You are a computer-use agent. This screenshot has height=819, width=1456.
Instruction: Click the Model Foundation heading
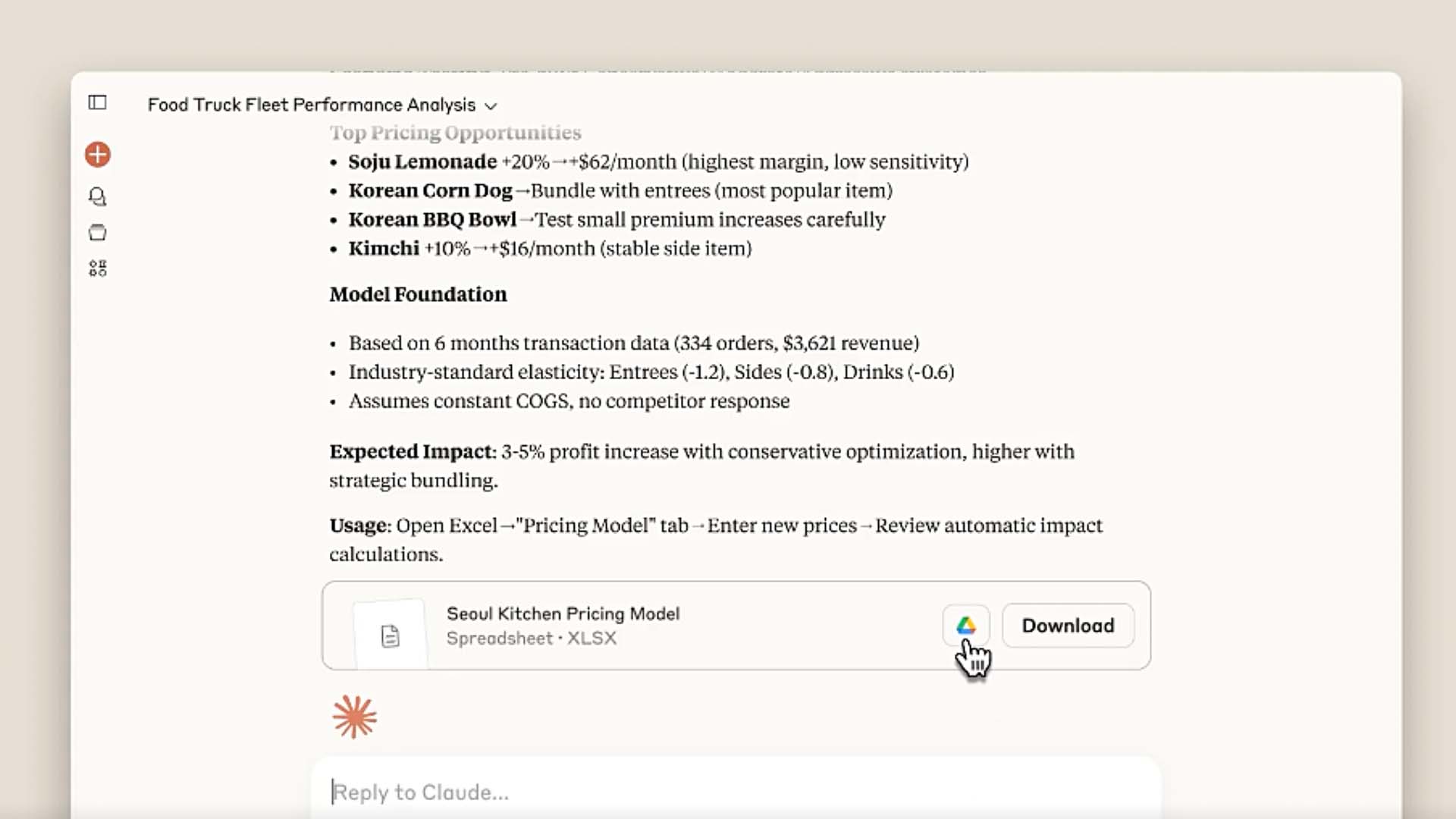(x=418, y=294)
